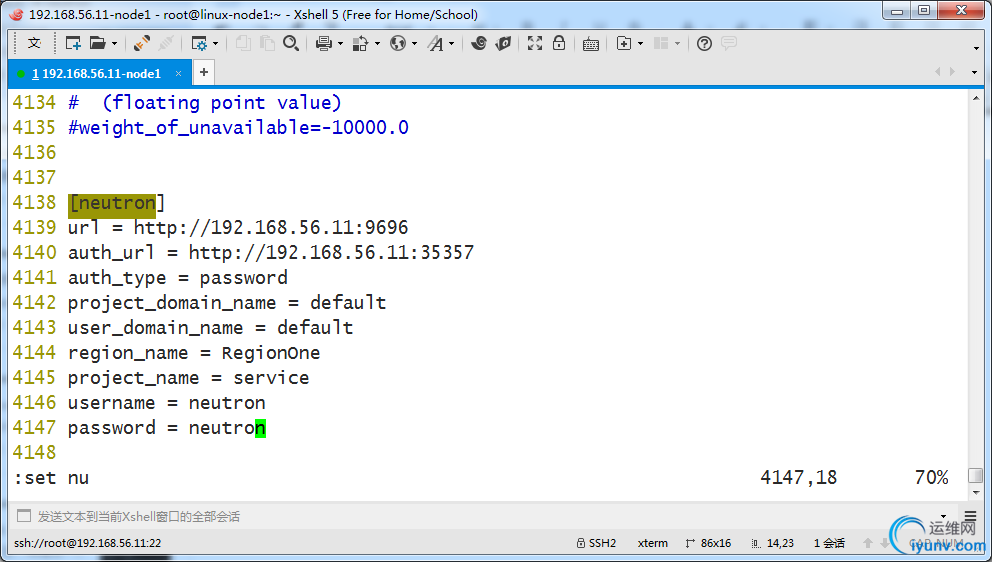The image size is (992, 562).
Task: Click the color scheme icon
Action: 361,43
